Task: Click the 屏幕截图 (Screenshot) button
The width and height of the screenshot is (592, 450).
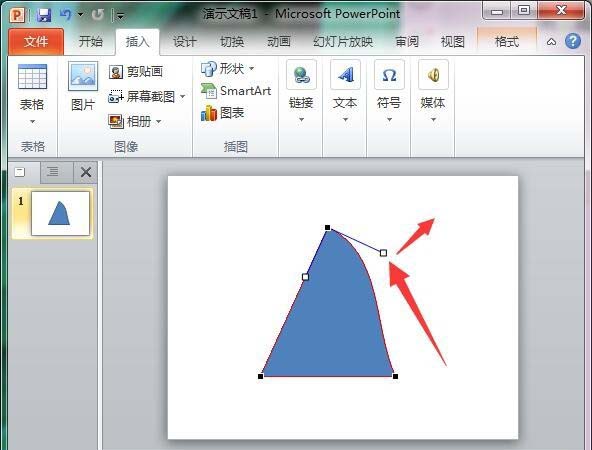Action: [142, 97]
